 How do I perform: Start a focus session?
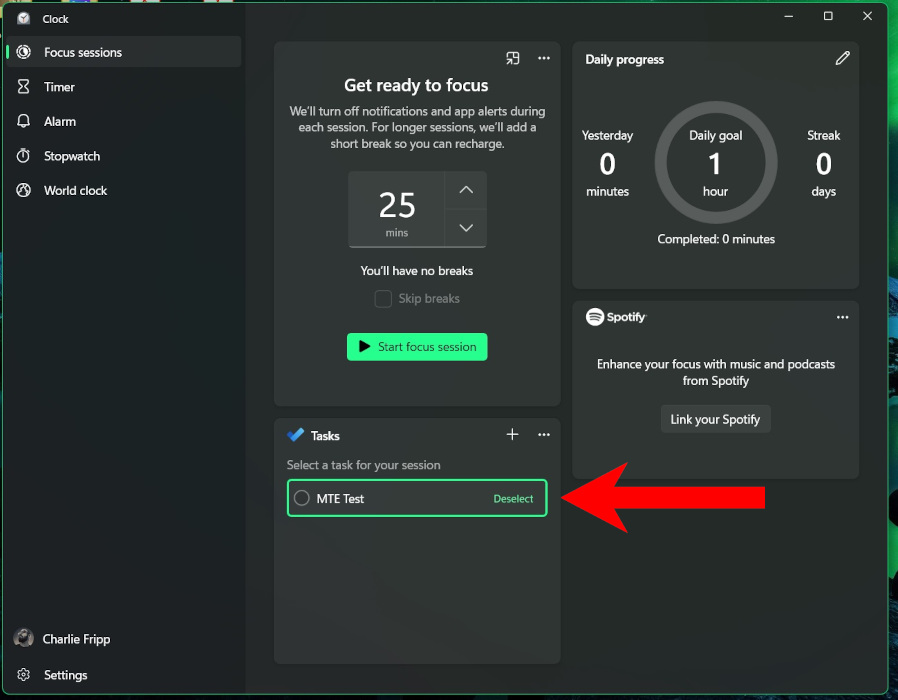coord(416,347)
